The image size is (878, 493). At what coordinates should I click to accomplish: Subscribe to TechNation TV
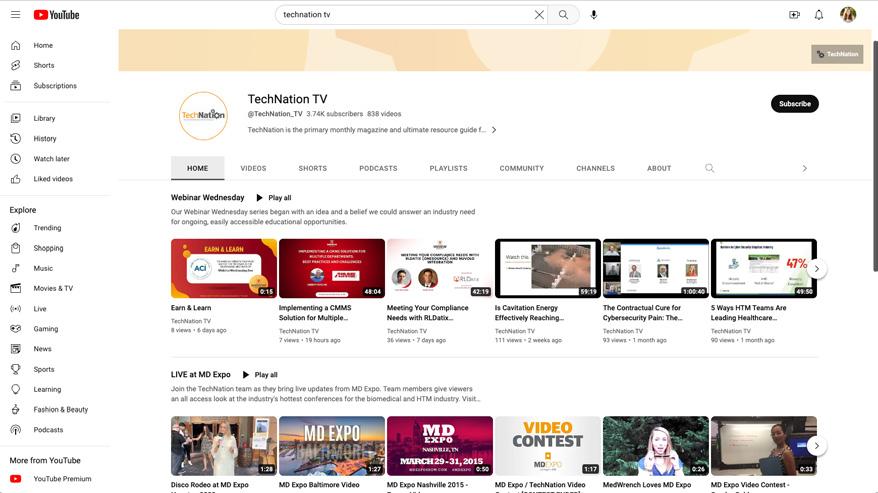pos(795,104)
